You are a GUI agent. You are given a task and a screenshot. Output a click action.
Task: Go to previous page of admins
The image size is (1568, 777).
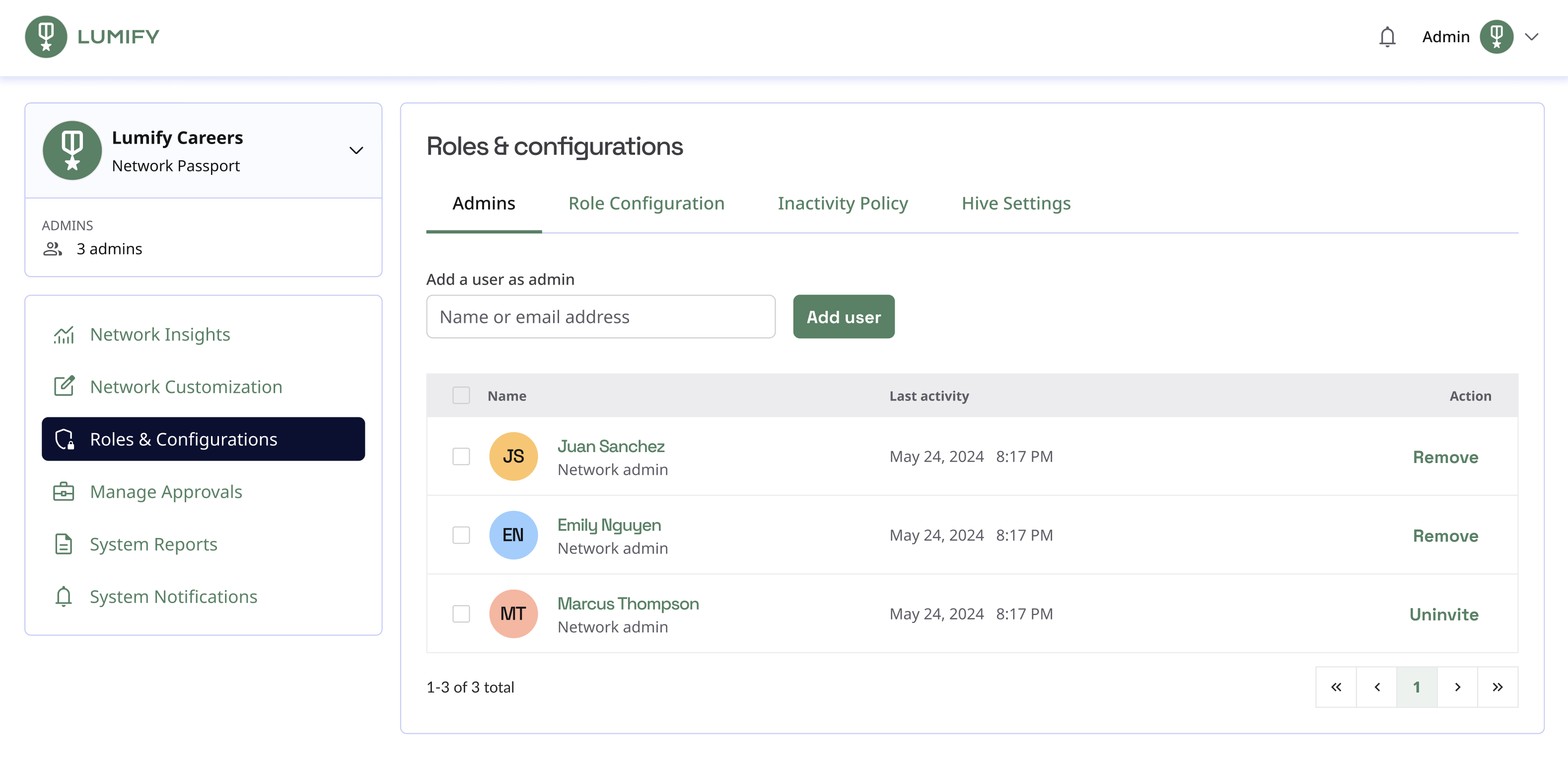tap(1377, 687)
